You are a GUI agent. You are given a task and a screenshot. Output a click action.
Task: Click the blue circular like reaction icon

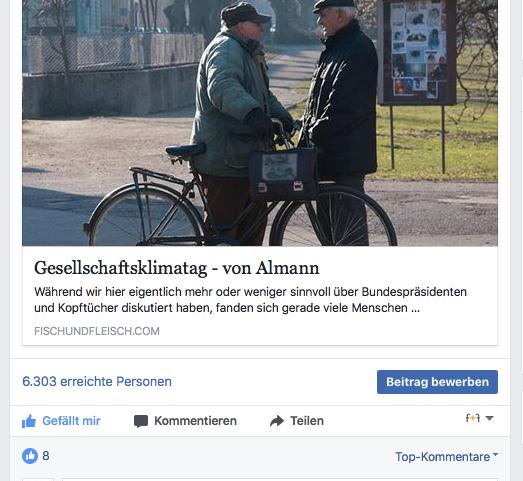(30, 456)
